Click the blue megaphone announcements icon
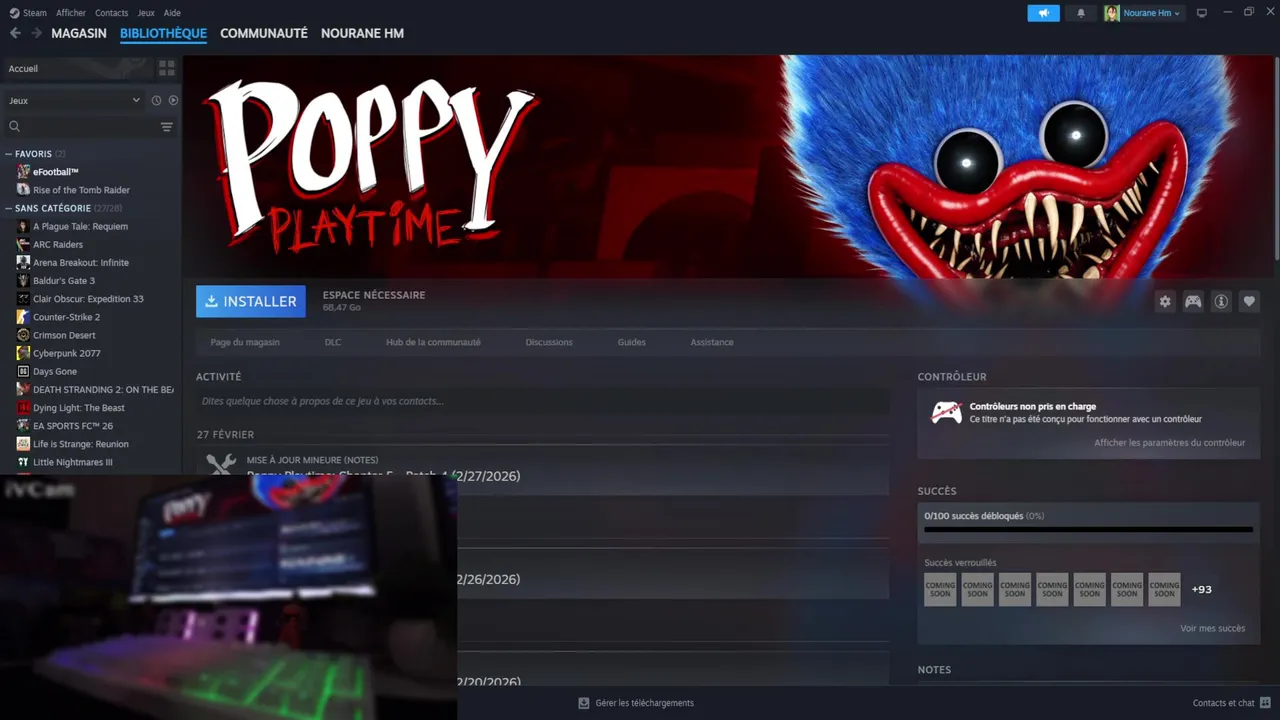Image resolution: width=1280 pixels, height=720 pixels. [1043, 13]
